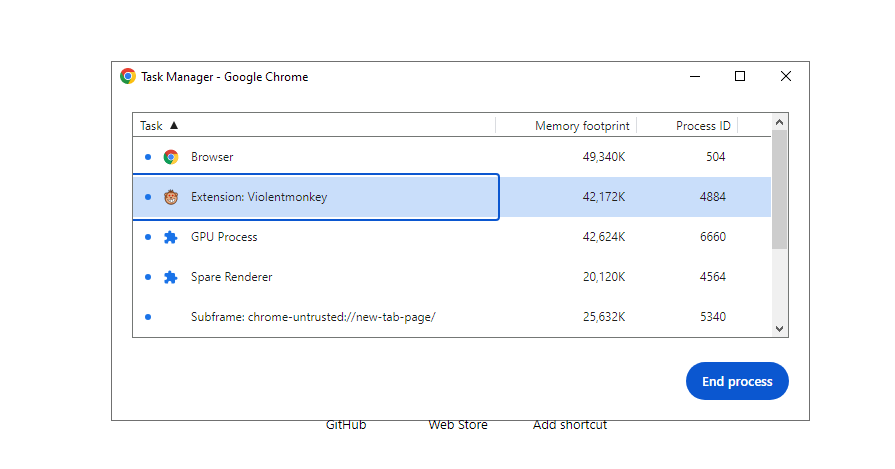Select Subframe chrome-untrusted new-tab-page row
The width and height of the screenshot is (895, 469).
click(x=451, y=317)
